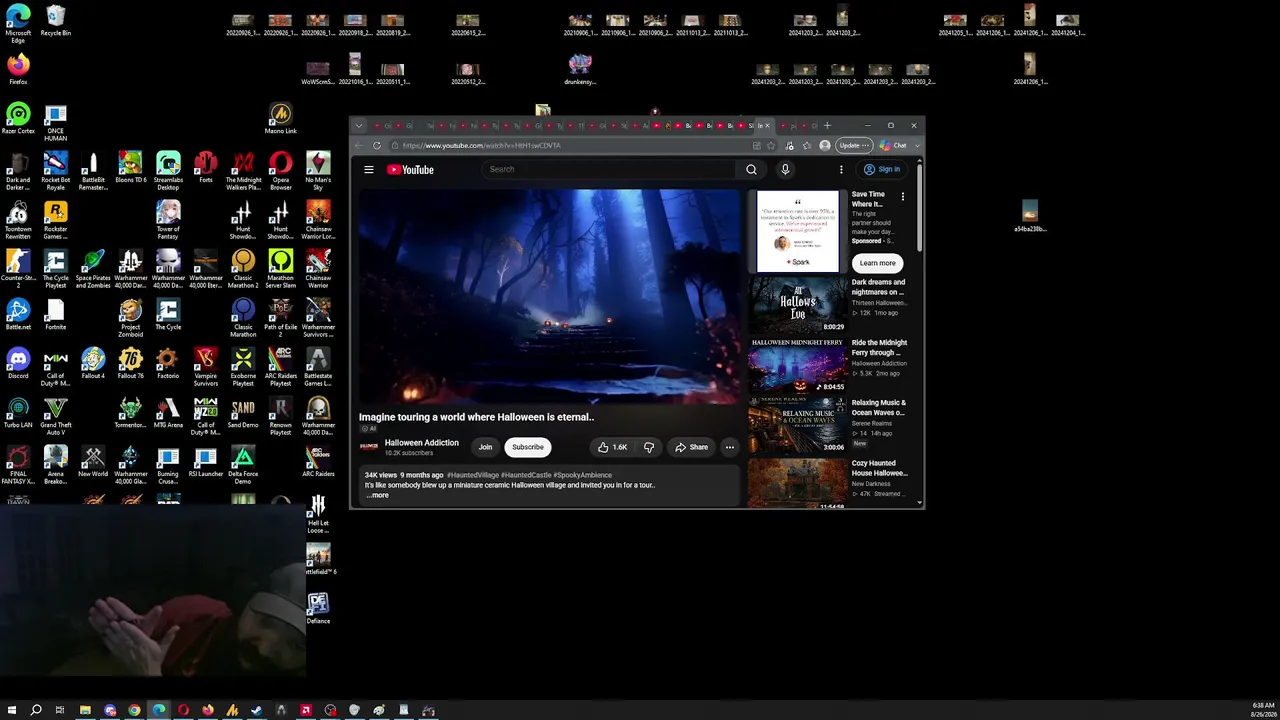Launch Fallout 4 desktop shortcut
The height and width of the screenshot is (720, 1280).
pyautogui.click(x=93, y=363)
